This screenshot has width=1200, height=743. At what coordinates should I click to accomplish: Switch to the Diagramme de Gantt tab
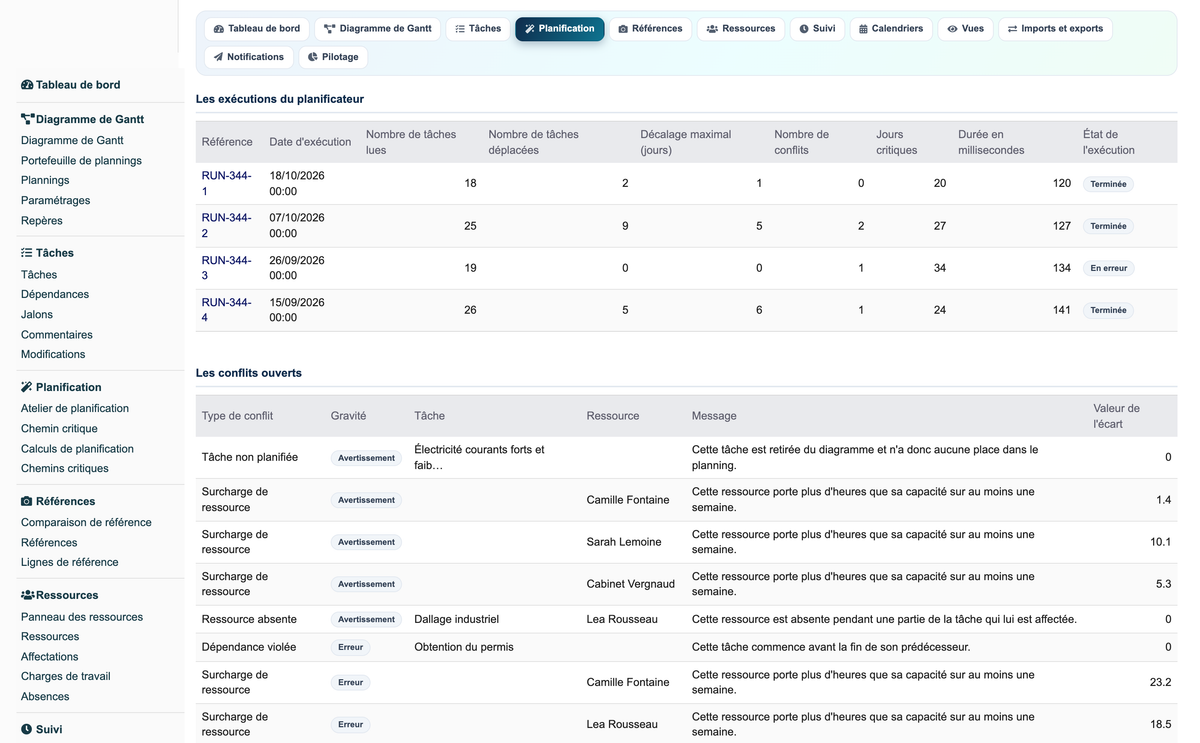377,29
